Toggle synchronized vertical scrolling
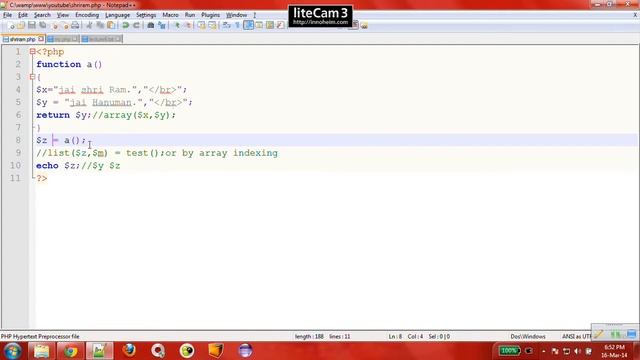This screenshot has height=360, width=640. click(x=202, y=25)
